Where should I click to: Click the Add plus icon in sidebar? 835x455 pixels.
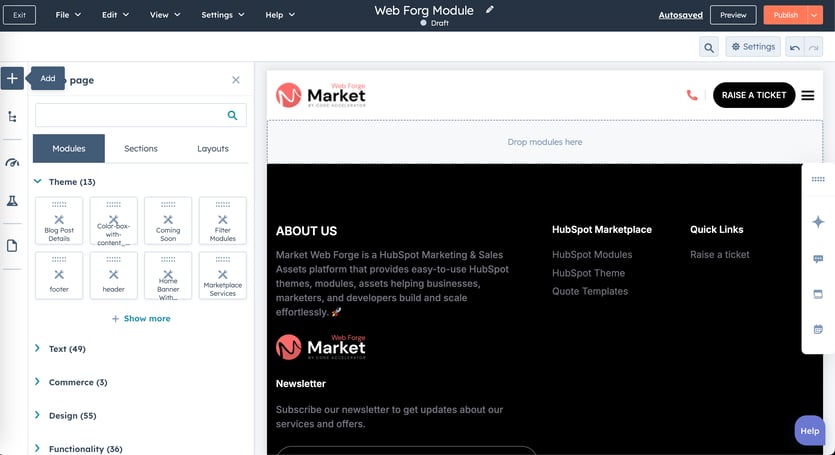12,79
